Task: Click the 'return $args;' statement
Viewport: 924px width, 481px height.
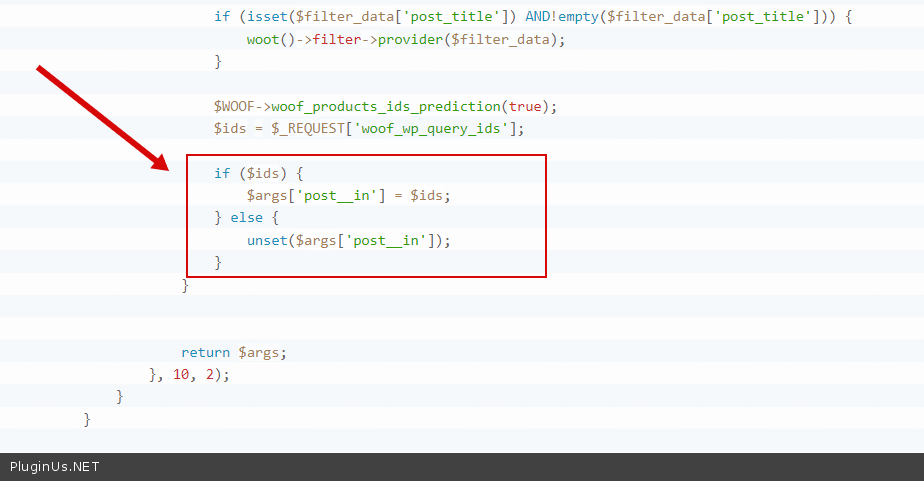Action: pyautogui.click(x=234, y=352)
